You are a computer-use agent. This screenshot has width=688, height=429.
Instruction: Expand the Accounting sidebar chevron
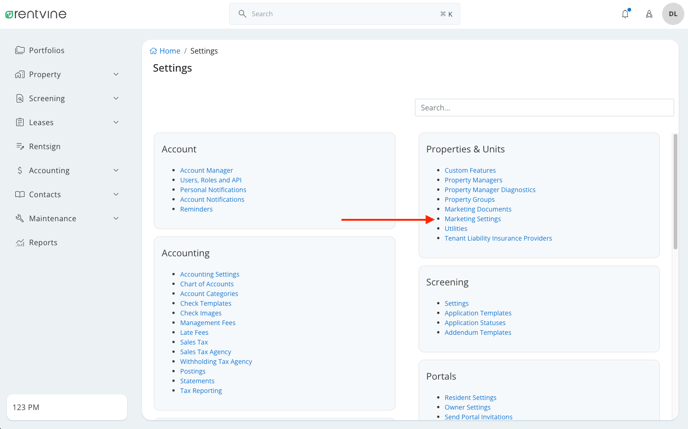(116, 170)
